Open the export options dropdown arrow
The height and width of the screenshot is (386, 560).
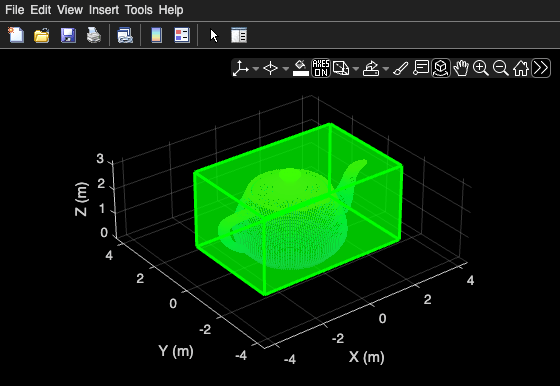point(386,68)
